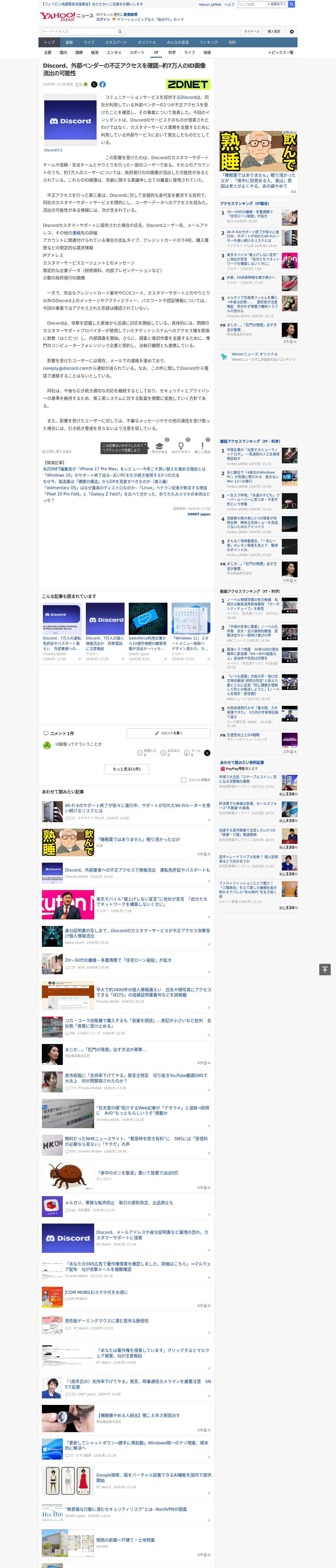Open PayPay article 市場で大注目ステーブルコイン

[248, 779]
